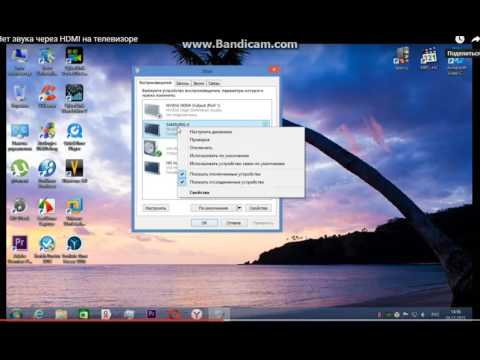
Task: Choose Проверка from the context menu
Action: (199, 140)
